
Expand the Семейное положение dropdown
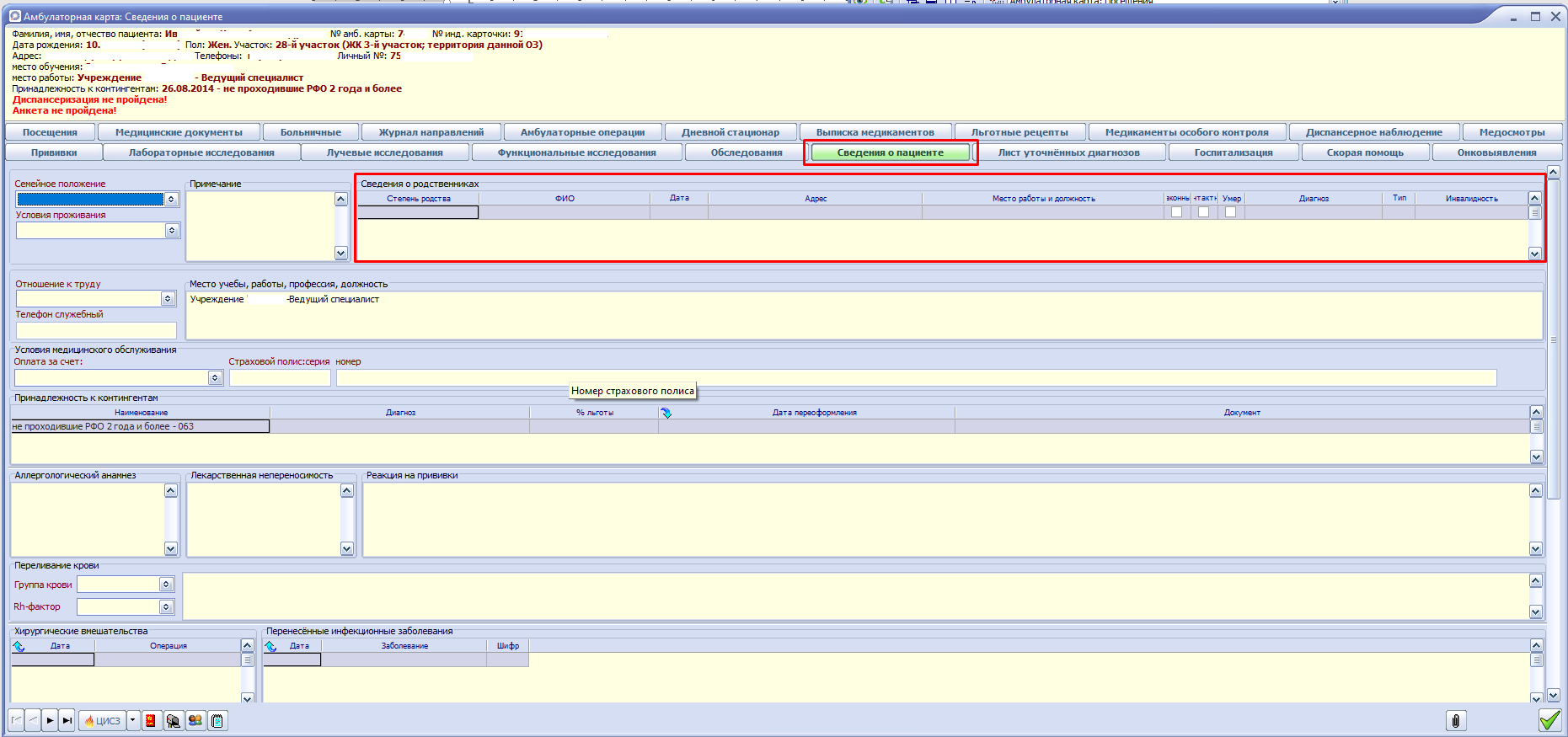point(171,200)
